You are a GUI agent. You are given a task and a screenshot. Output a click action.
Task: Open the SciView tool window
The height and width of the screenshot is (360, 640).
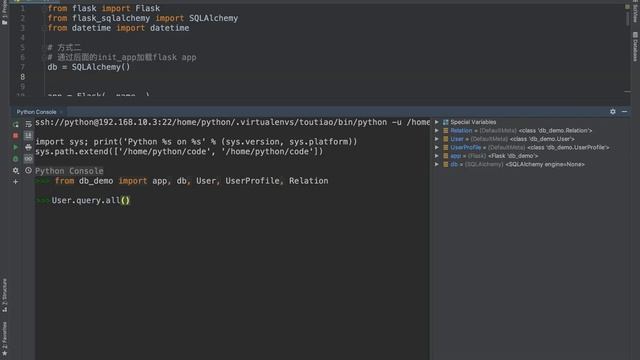[635, 12]
